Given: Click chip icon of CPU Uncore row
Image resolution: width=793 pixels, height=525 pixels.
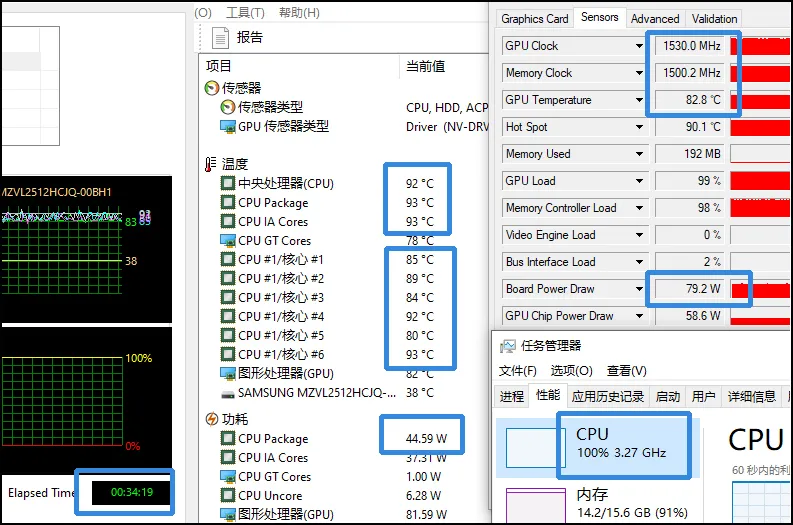Looking at the screenshot, I should coord(228,495).
